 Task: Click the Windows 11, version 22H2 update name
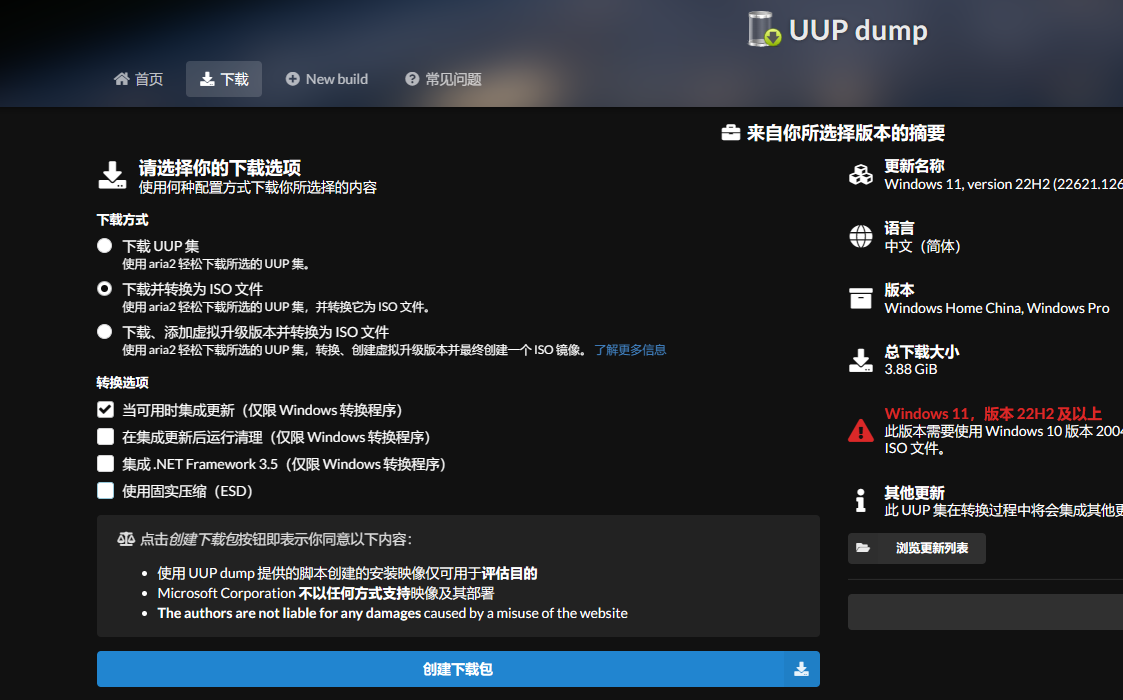[x=1003, y=184]
